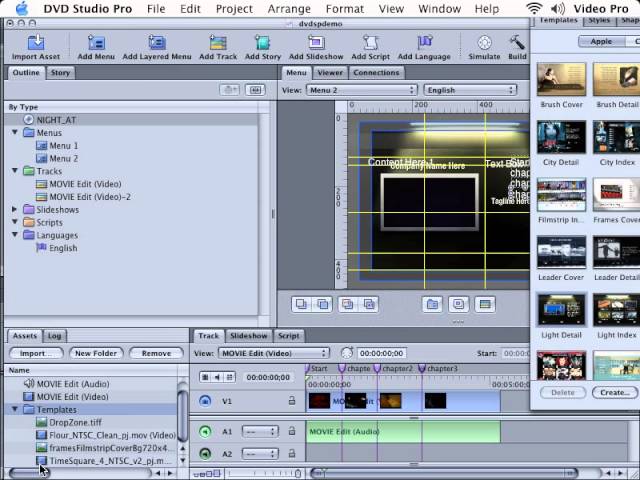Viewport: 640px width, 480px height.
Task: Switch to the Script tab
Action: (x=289, y=336)
